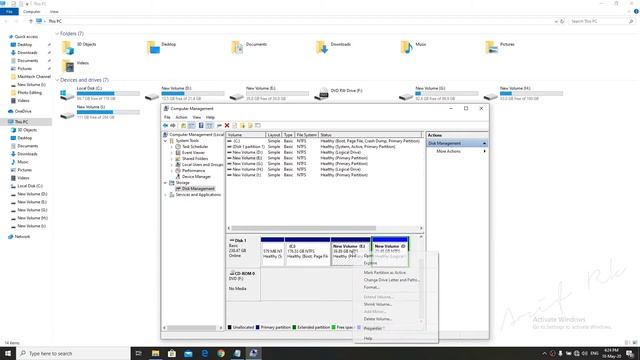
Task: Switch to the Computer ribbon tab in File Explorer
Action: pos(31,12)
